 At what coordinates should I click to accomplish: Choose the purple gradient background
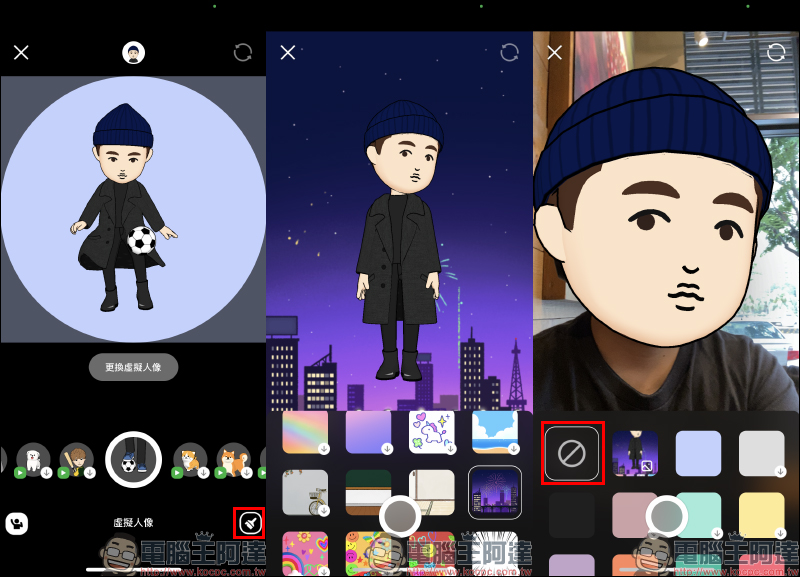(x=368, y=432)
